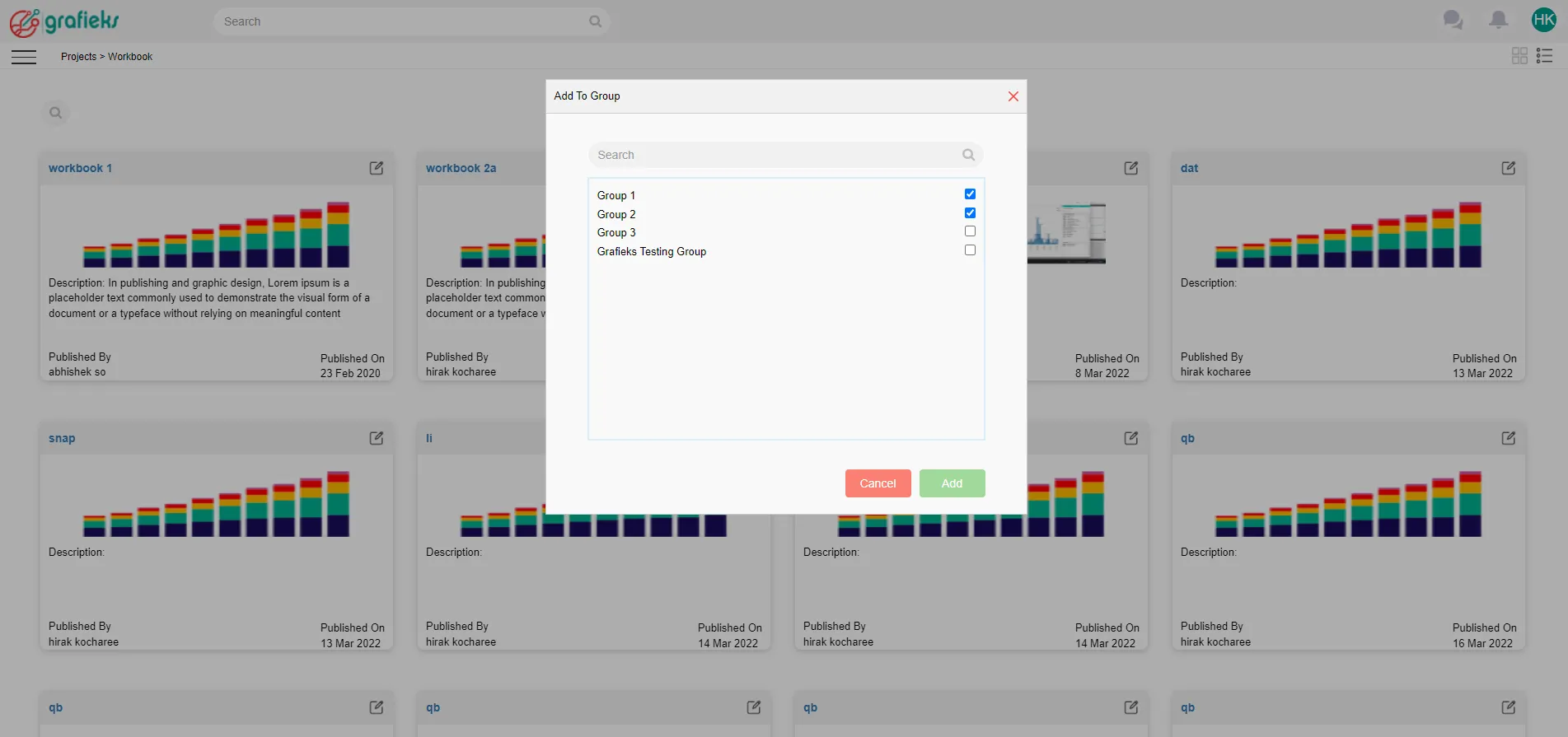The height and width of the screenshot is (737, 1568).
Task: Open the dat workbook title
Action: pos(1189,168)
